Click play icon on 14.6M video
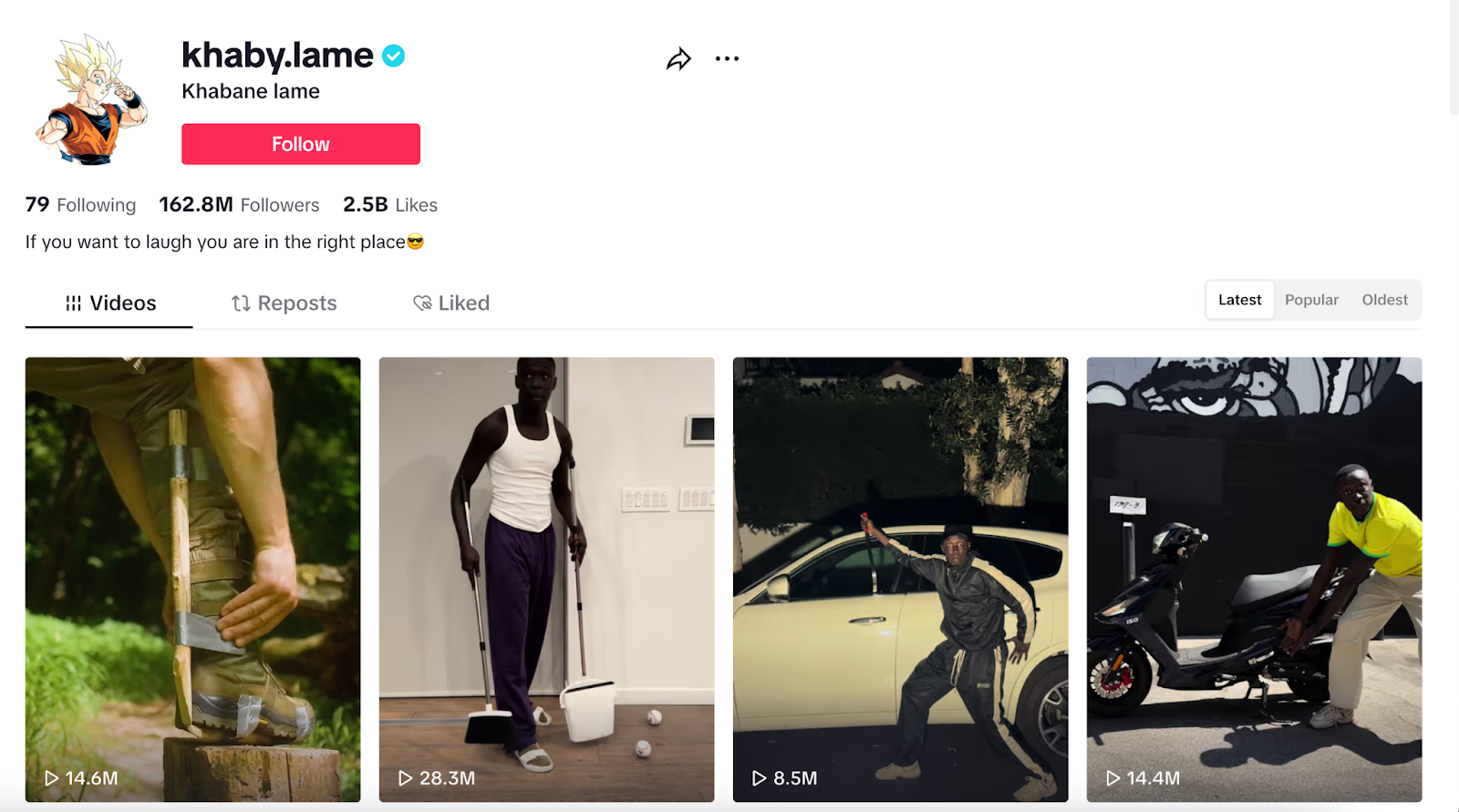 pyautogui.click(x=52, y=778)
